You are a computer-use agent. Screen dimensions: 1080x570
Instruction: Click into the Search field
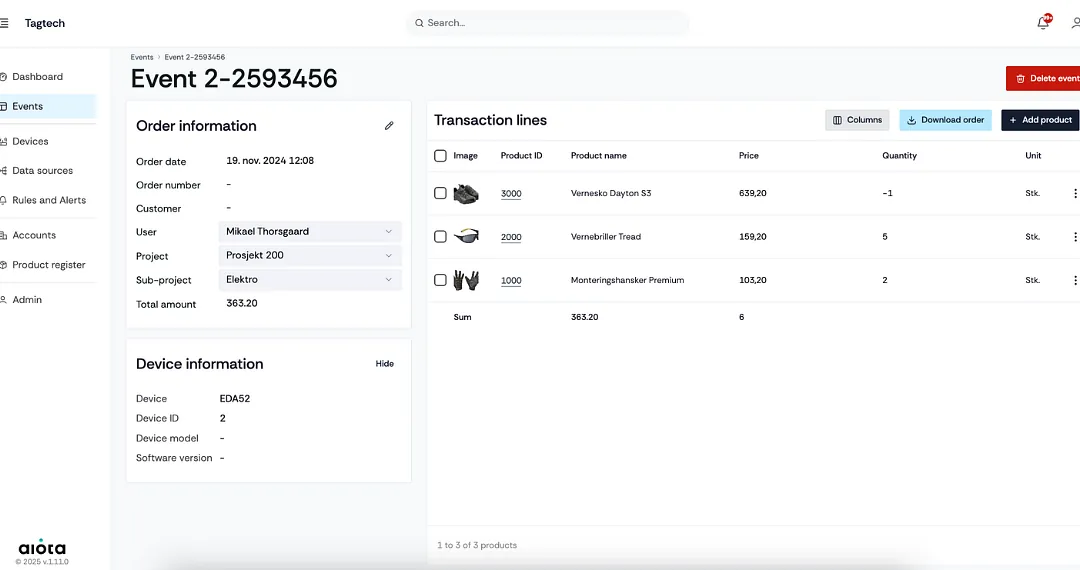[548, 23]
